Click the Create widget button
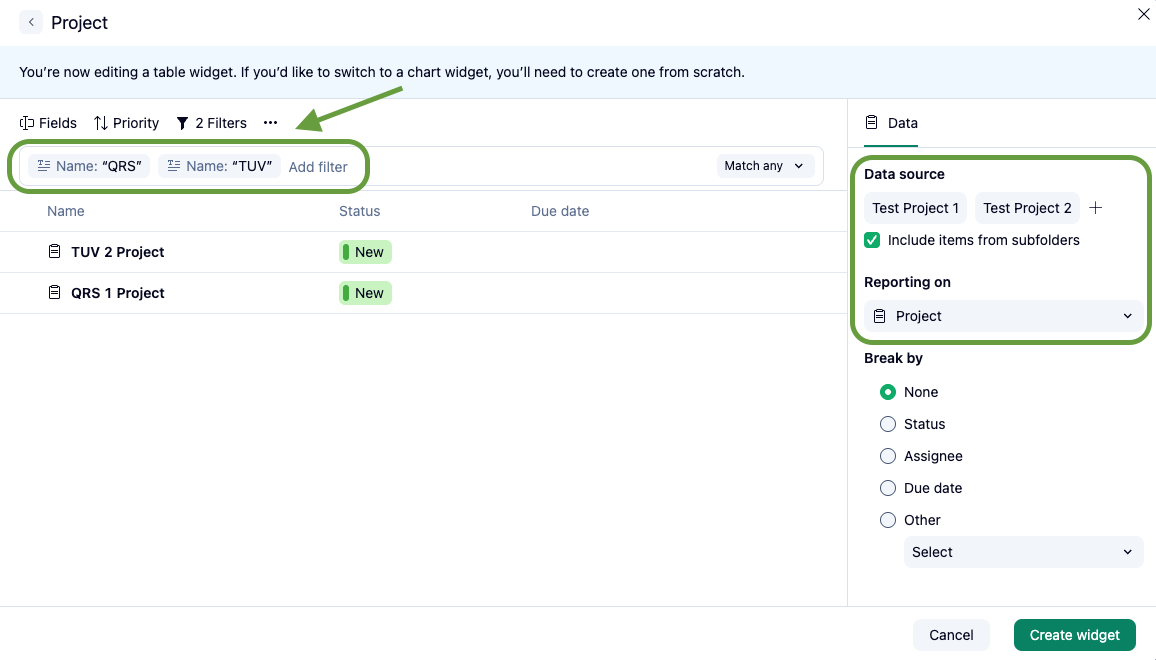This screenshot has width=1156, height=660. (x=1075, y=635)
